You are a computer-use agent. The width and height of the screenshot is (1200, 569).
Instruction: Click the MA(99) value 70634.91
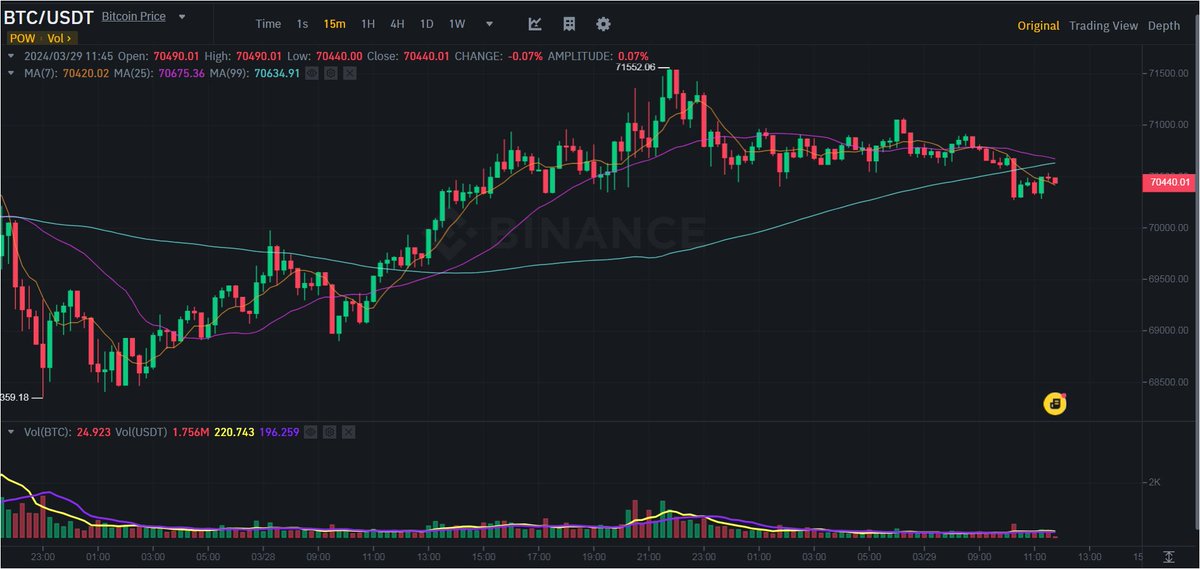pos(279,73)
